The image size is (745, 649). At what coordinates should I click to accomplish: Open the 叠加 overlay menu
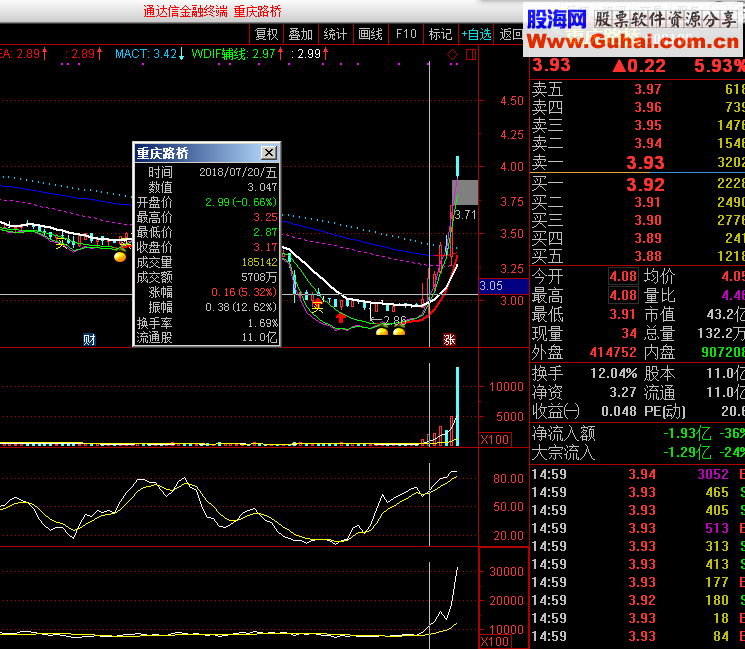click(x=301, y=34)
